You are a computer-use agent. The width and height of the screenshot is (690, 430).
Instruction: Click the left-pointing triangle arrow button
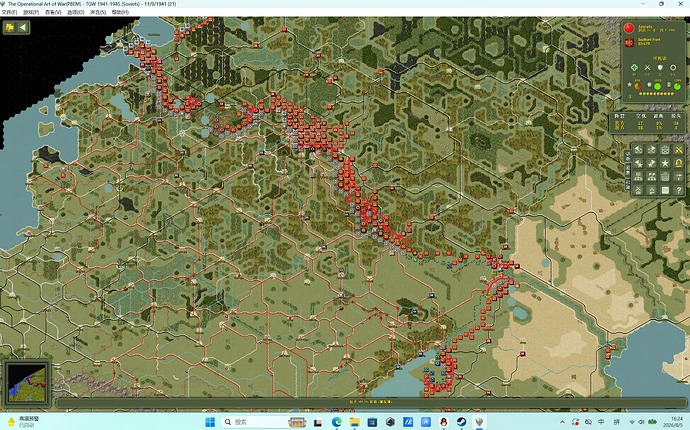pos(22,28)
